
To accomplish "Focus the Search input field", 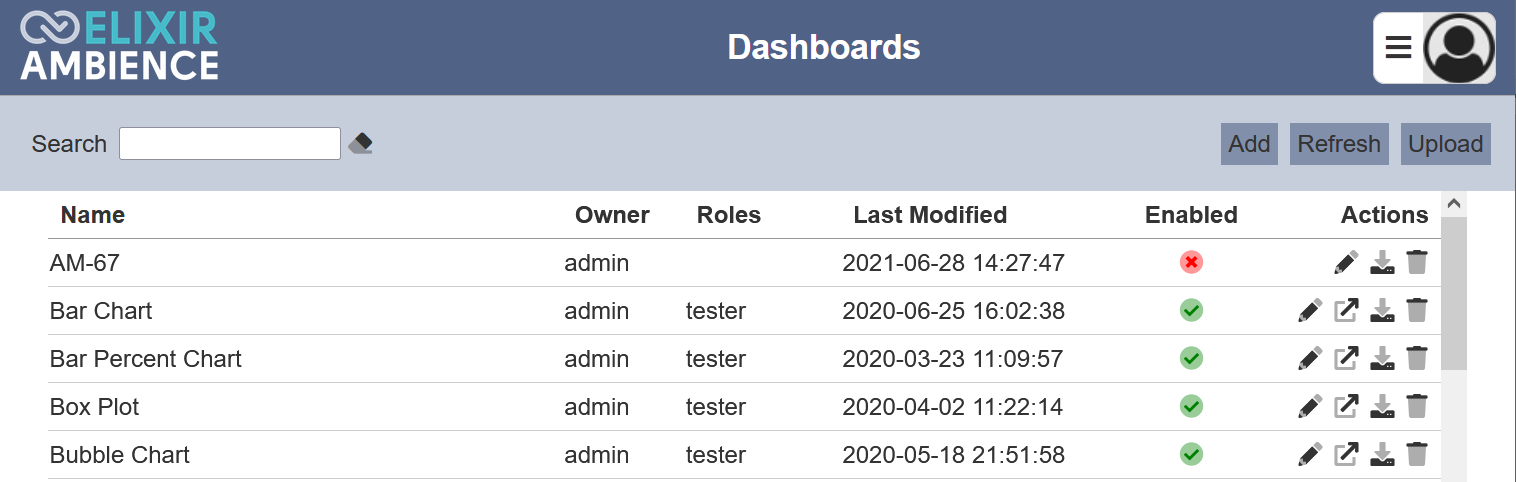I will pyautogui.click(x=230, y=144).
